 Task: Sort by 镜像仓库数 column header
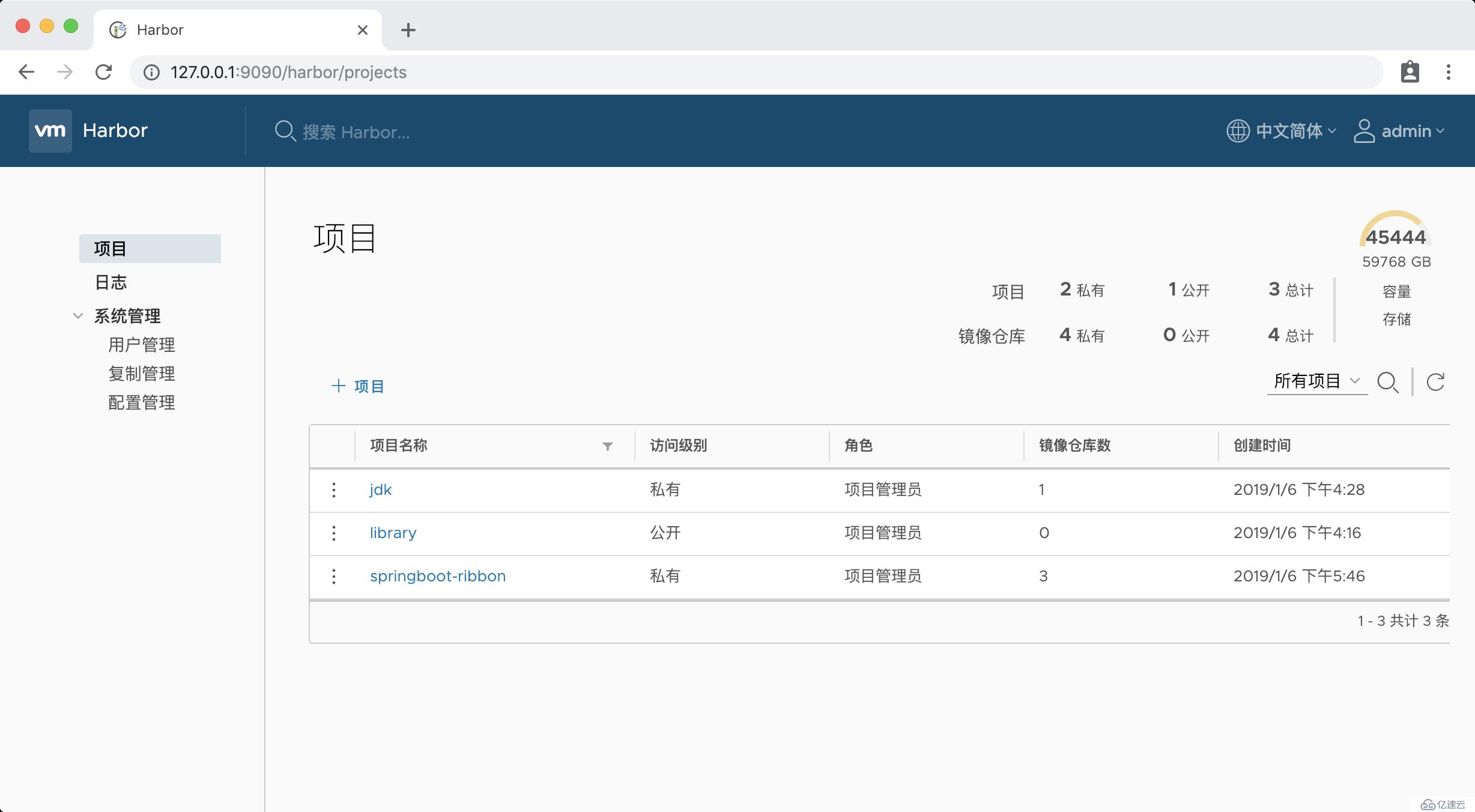1075,446
